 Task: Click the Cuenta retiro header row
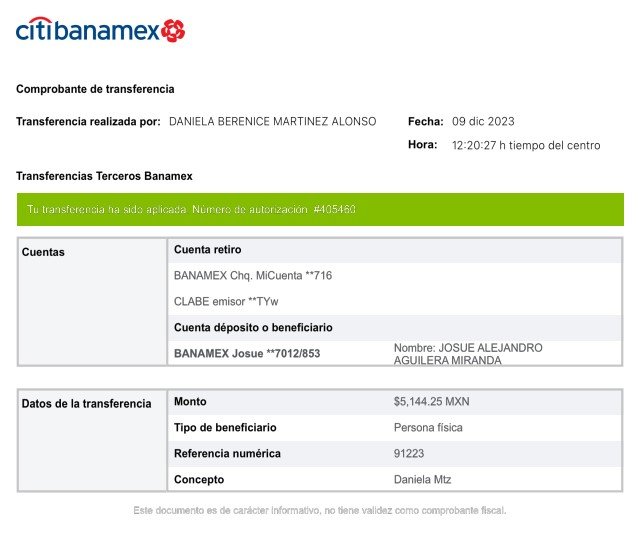point(394,250)
